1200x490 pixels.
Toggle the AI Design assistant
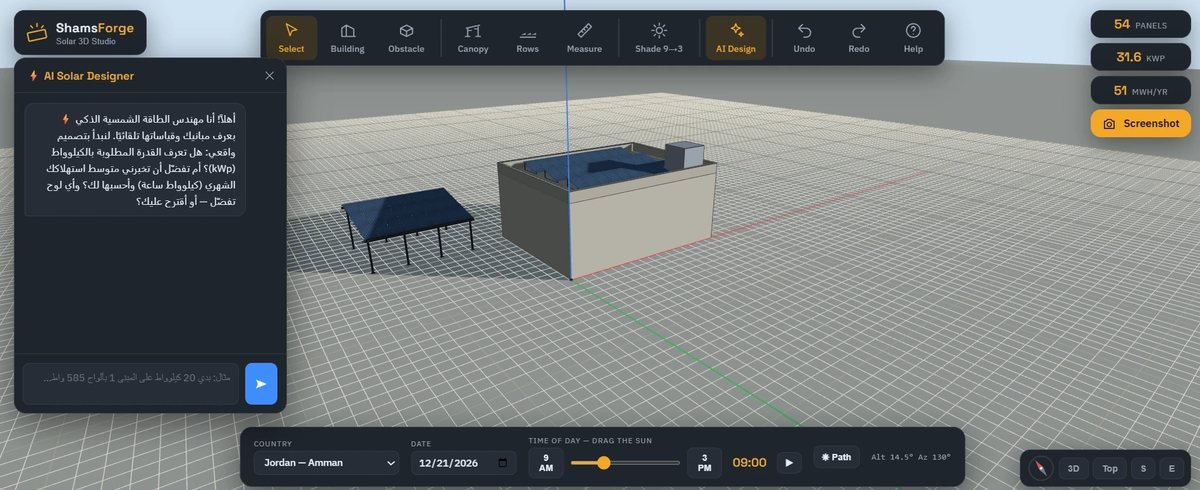pos(736,38)
